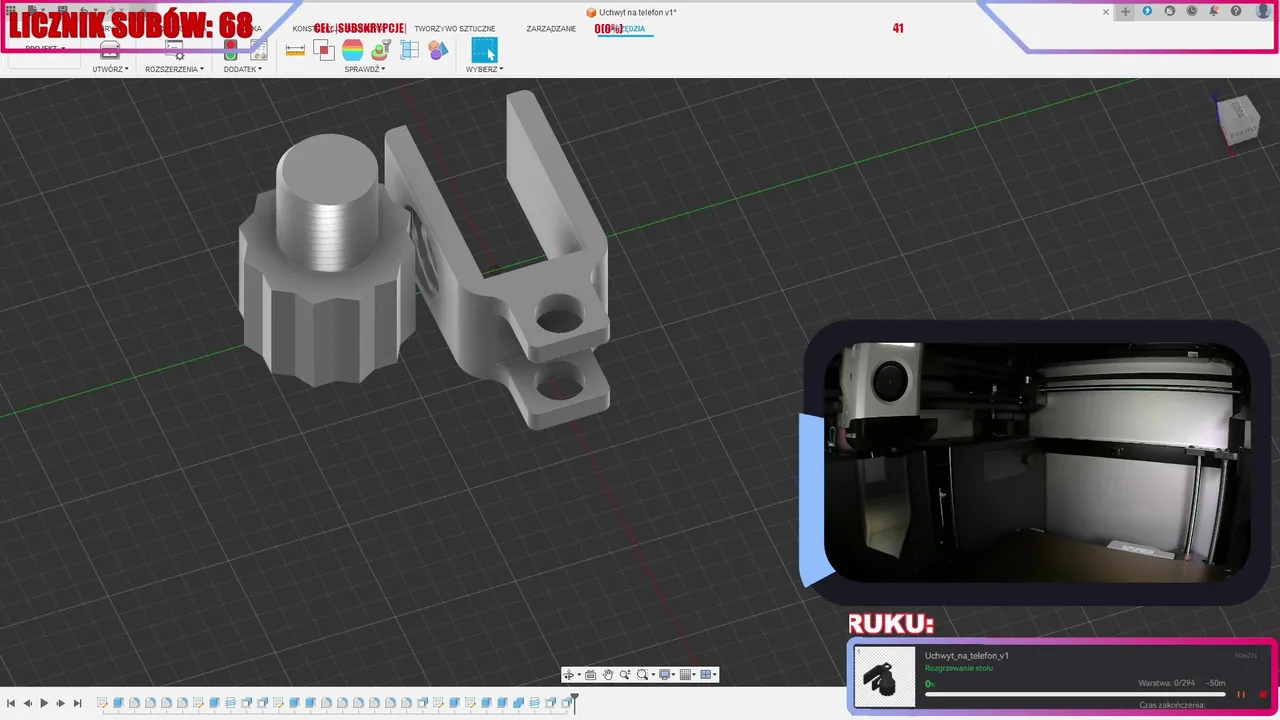1280x720 pixels.
Task: Click the printer camera feed
Action: tap(1036, 462)
